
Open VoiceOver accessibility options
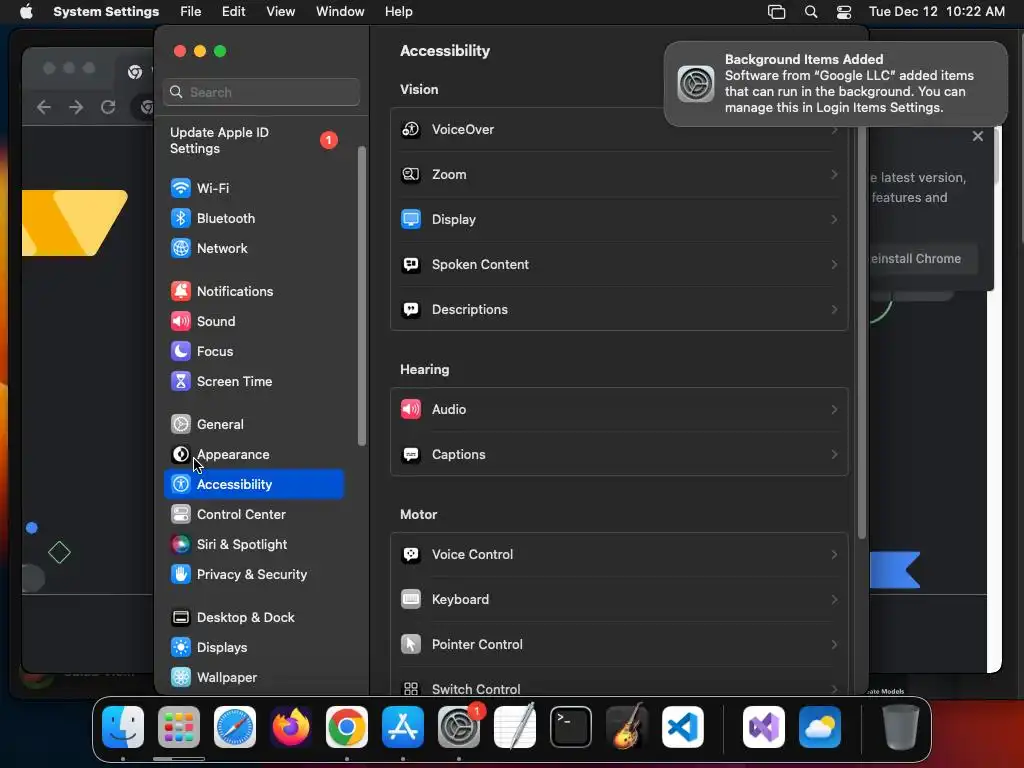[x=619, y=130]
